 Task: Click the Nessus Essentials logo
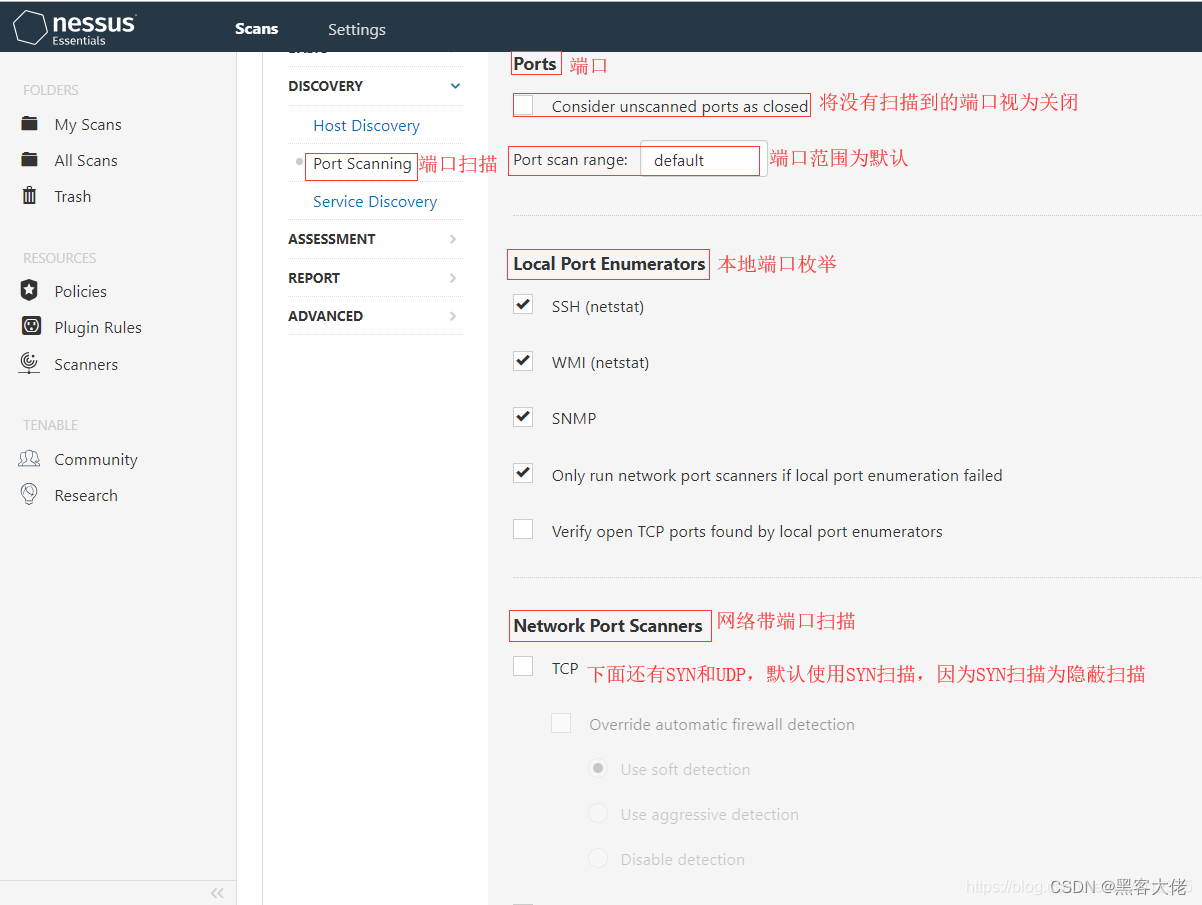[x=75, y=27]
